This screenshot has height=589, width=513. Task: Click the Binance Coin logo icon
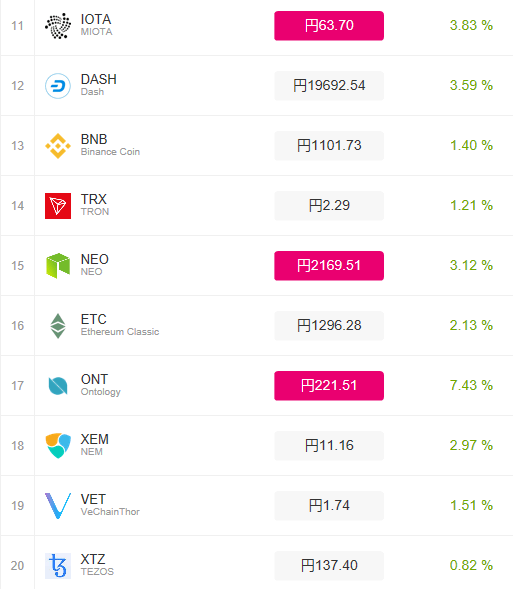58,146
